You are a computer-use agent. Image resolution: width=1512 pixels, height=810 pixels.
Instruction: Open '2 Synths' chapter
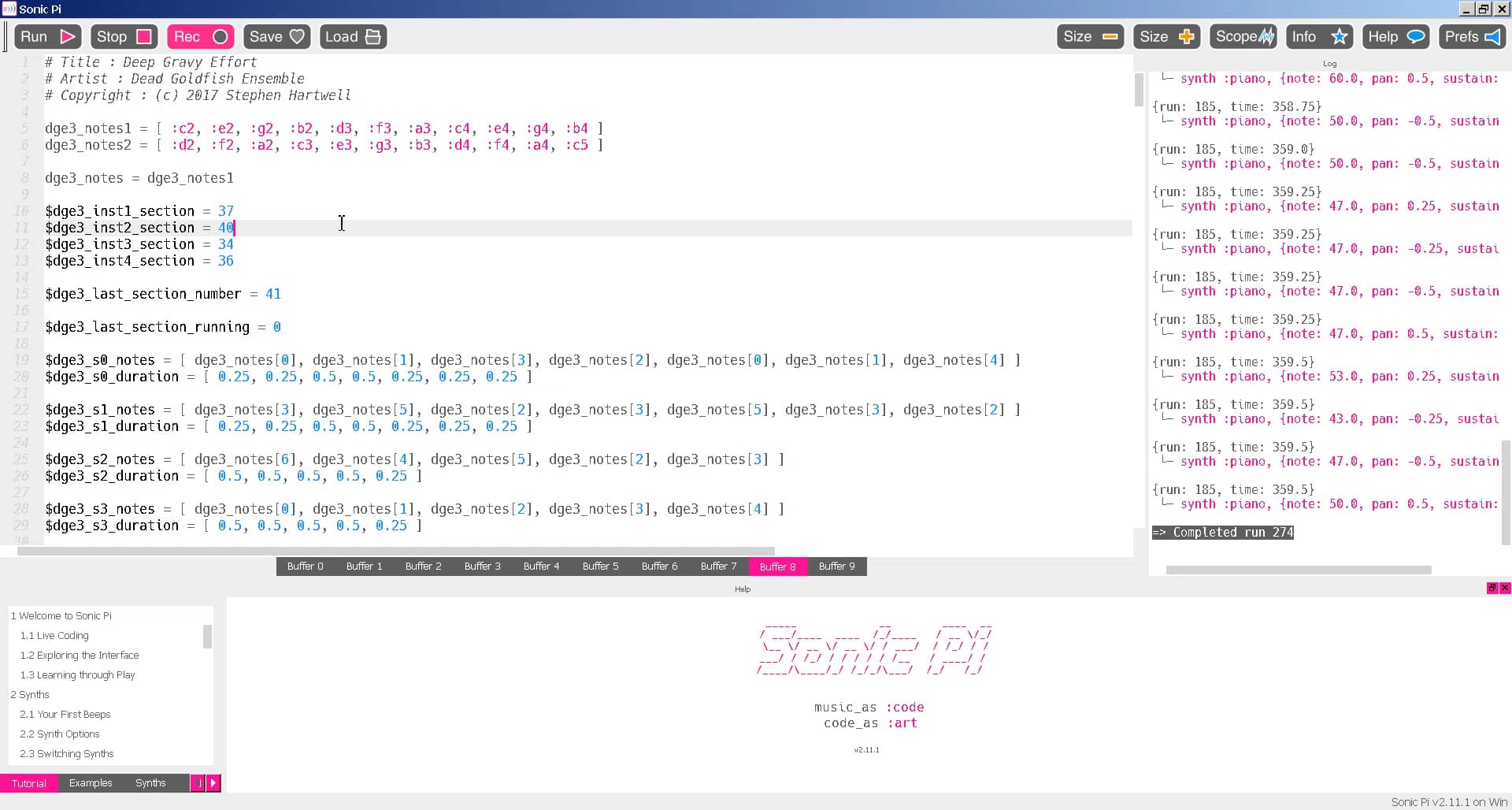point(30,695)
